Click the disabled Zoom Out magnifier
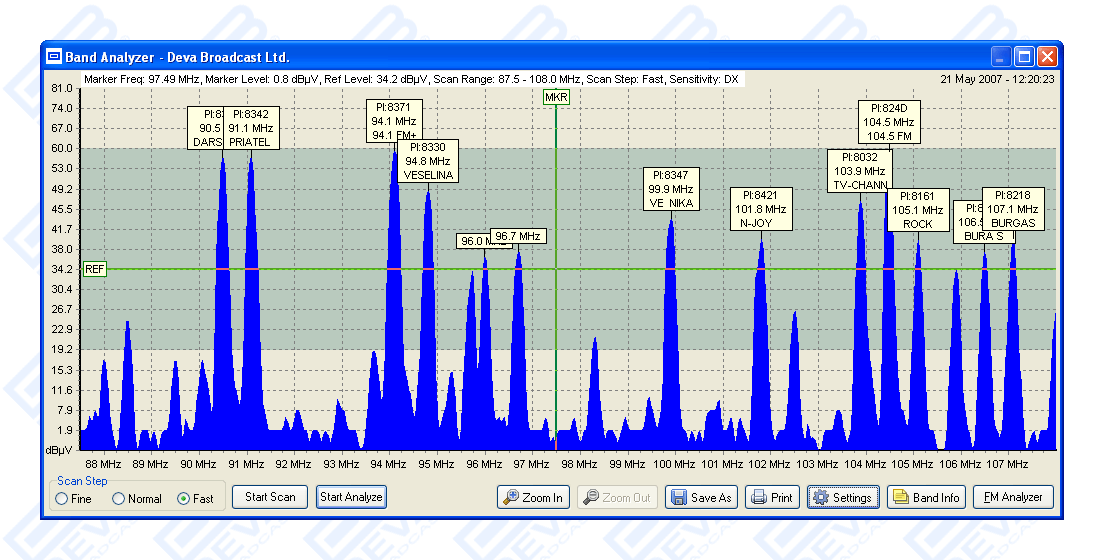The image size is (1104, 560). click(616, 497)
